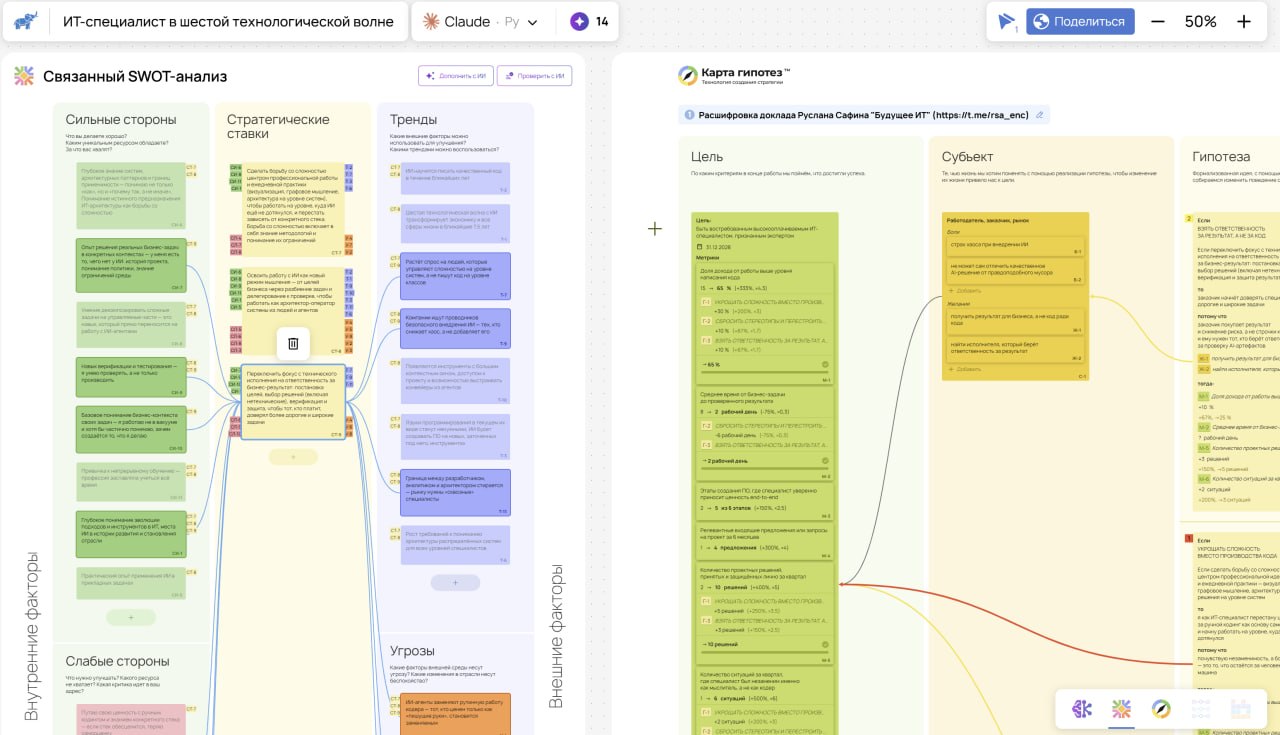The image size is (1280, 735).
Task: Click the elephant logo at top left
Action: click(27, 21)
